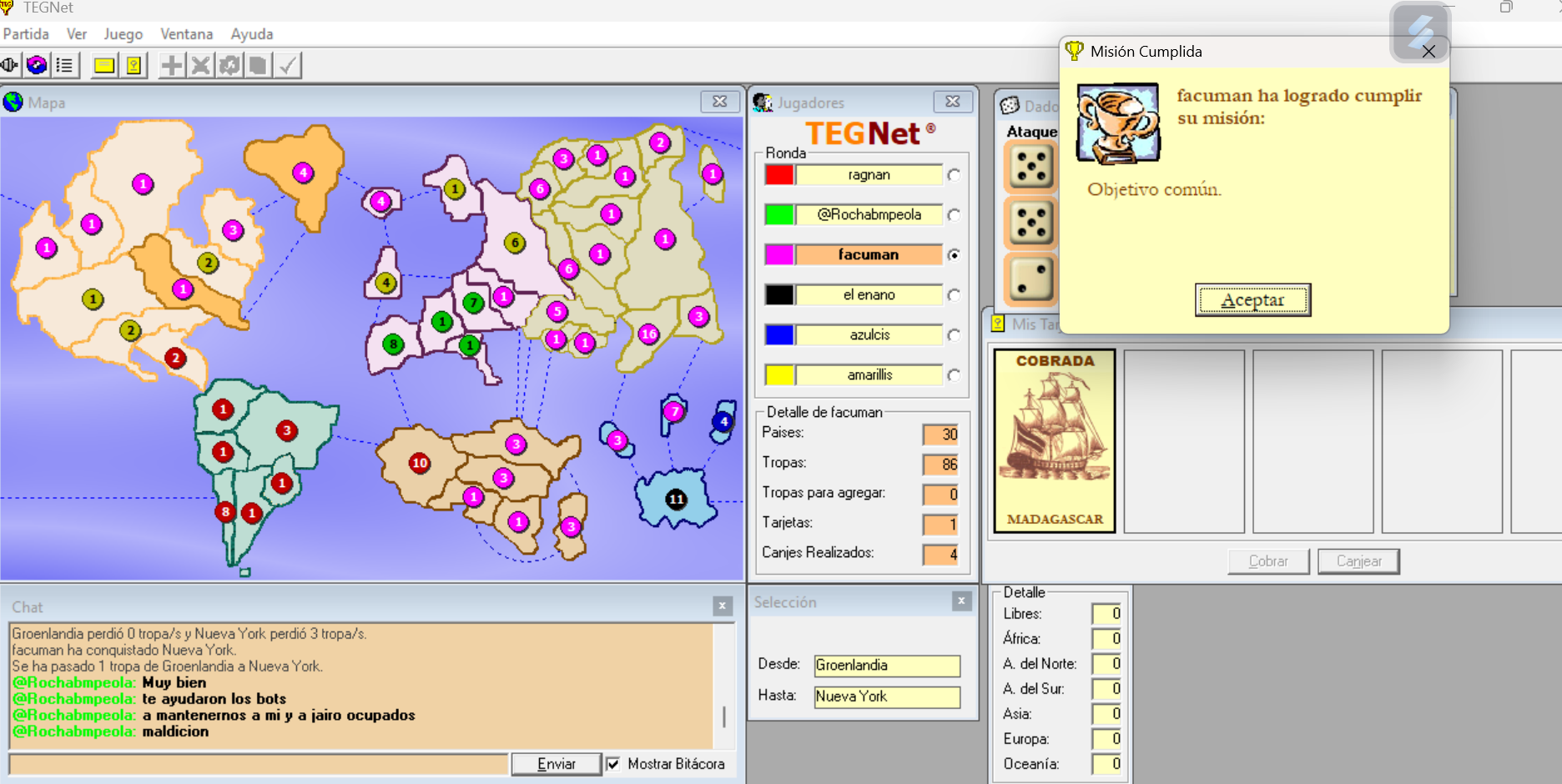Open the Ayuda menu
1562x784 pixels.
pos(252,34)
